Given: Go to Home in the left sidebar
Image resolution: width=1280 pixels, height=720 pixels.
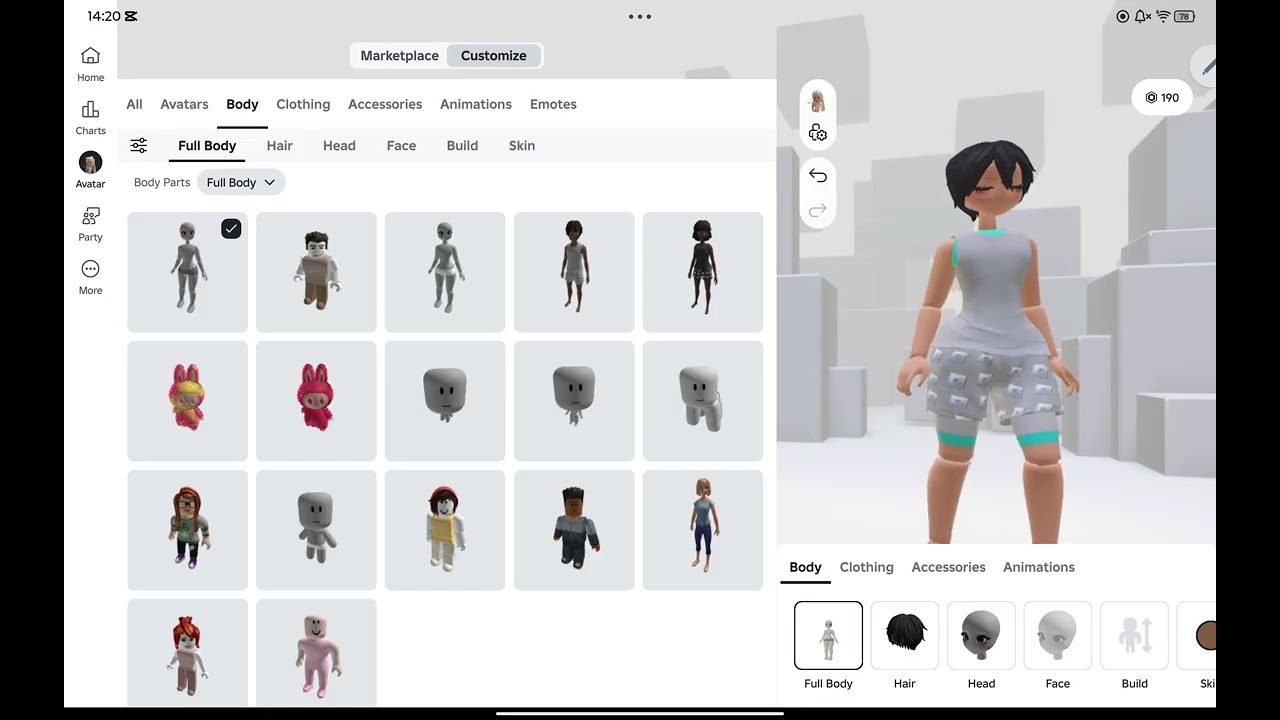Looking at the screenshot, I should point(90,63).
